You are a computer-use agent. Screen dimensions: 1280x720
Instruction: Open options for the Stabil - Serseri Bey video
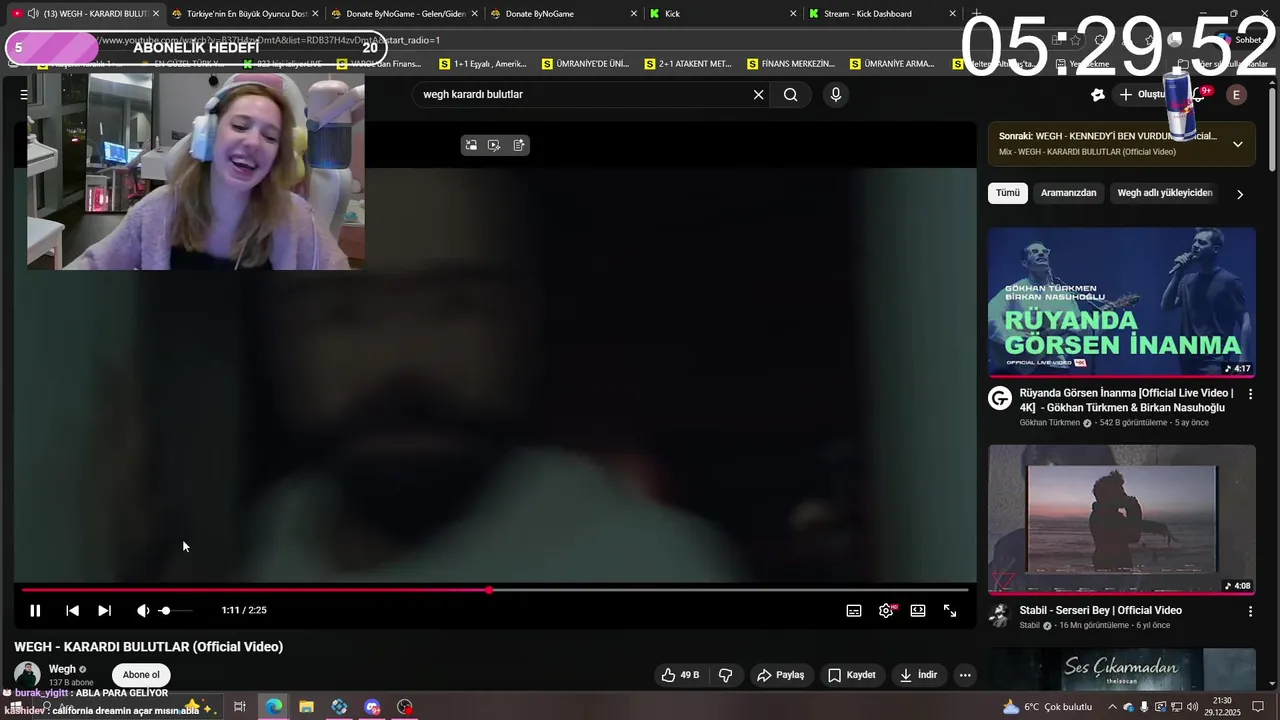click(x=1250, y=611)
